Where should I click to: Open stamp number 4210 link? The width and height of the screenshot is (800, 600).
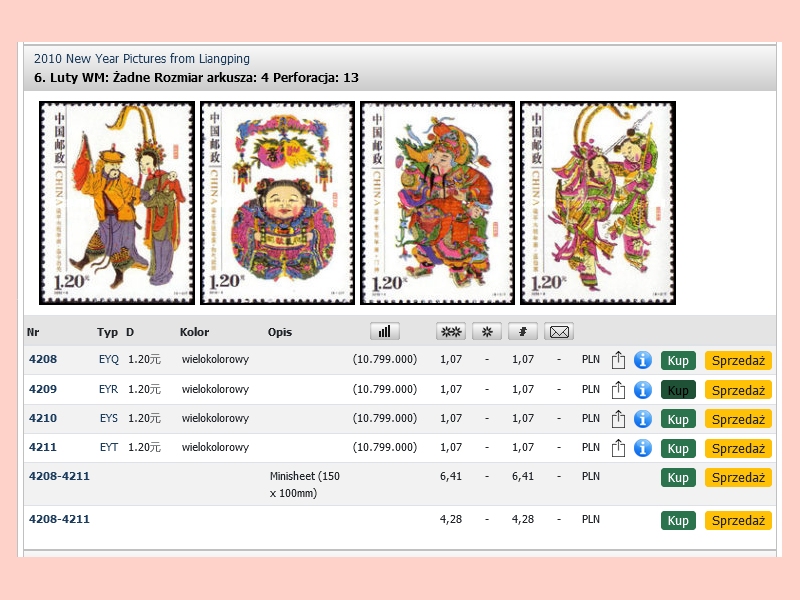43,418
